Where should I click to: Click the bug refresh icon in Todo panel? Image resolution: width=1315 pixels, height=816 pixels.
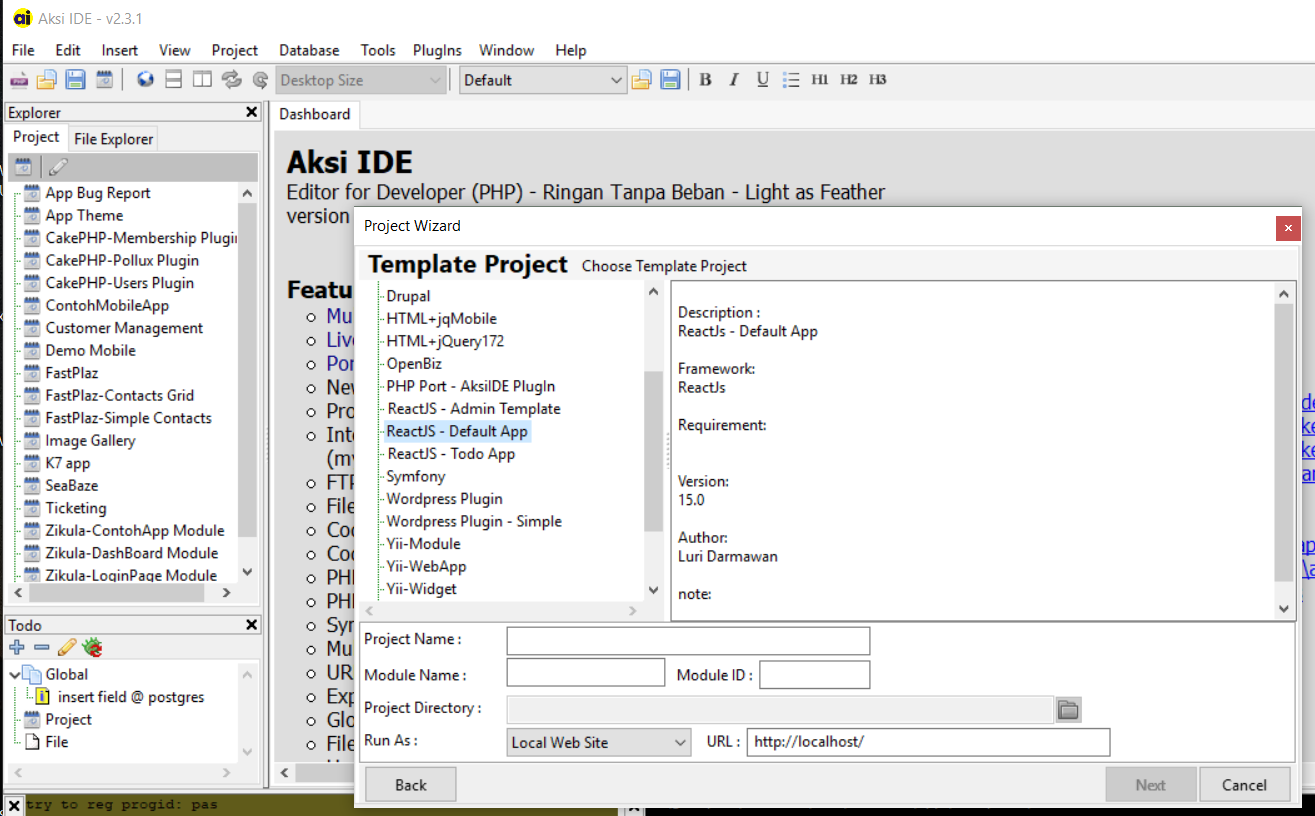point(92,647)
